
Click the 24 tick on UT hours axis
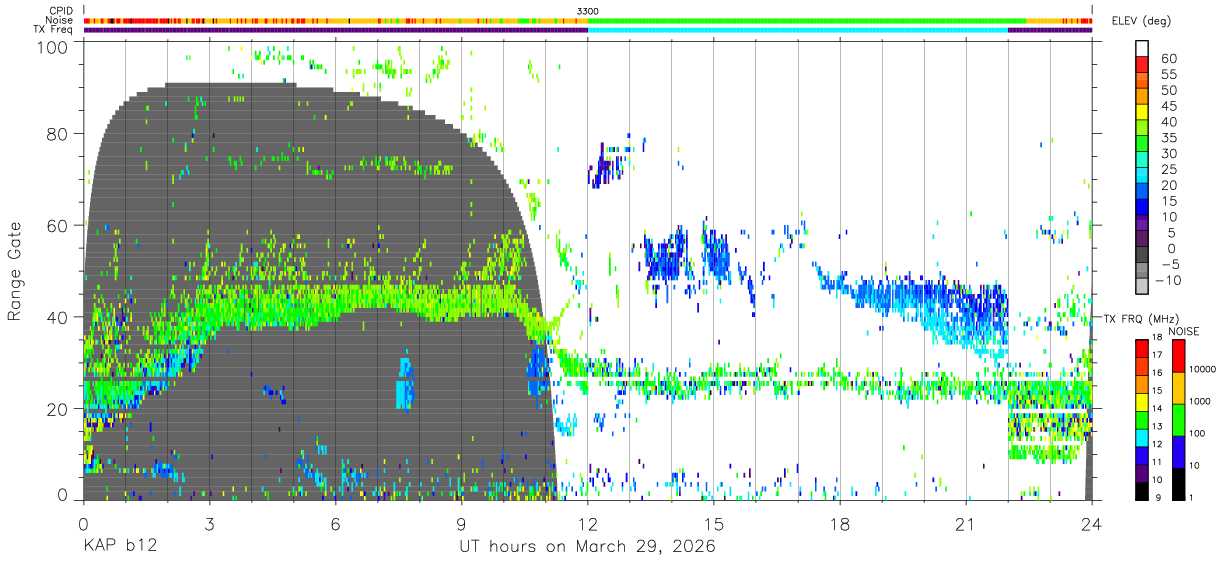1091,524
